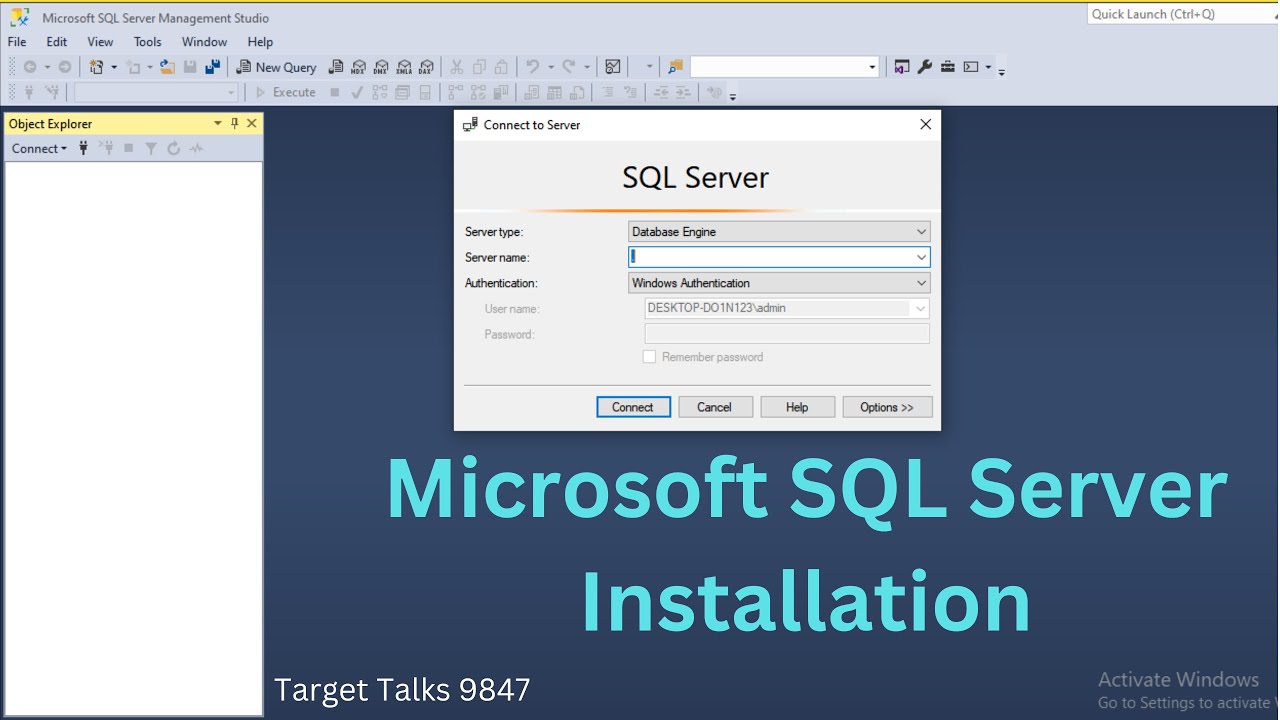1280x720 pixels.
Task: Click the SQL editor toolbar connect plug
Action: click(28, 92)
